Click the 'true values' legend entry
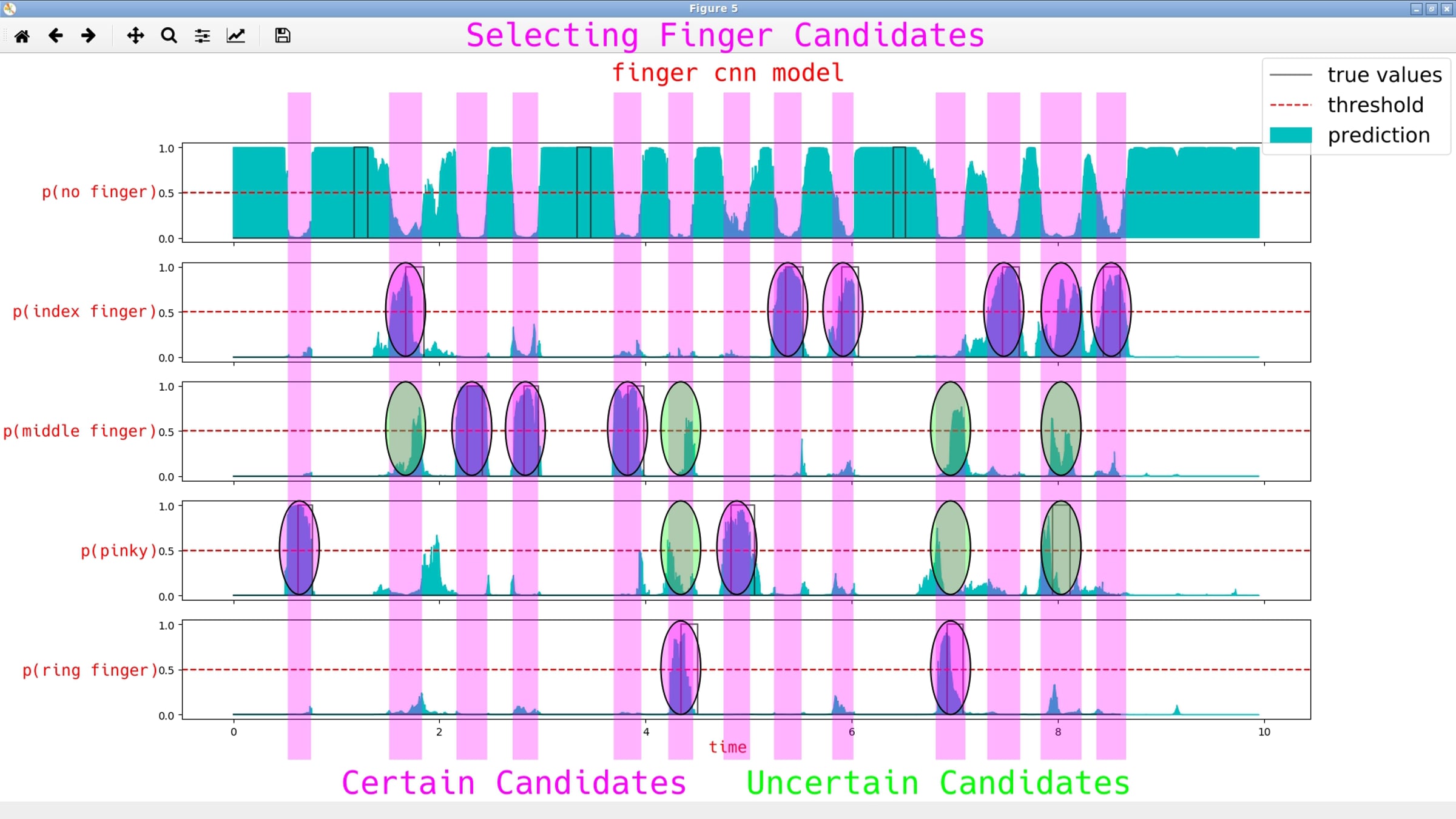Image resolution: width=1456 pixels, height=819 pixels. click(1384, 75)
